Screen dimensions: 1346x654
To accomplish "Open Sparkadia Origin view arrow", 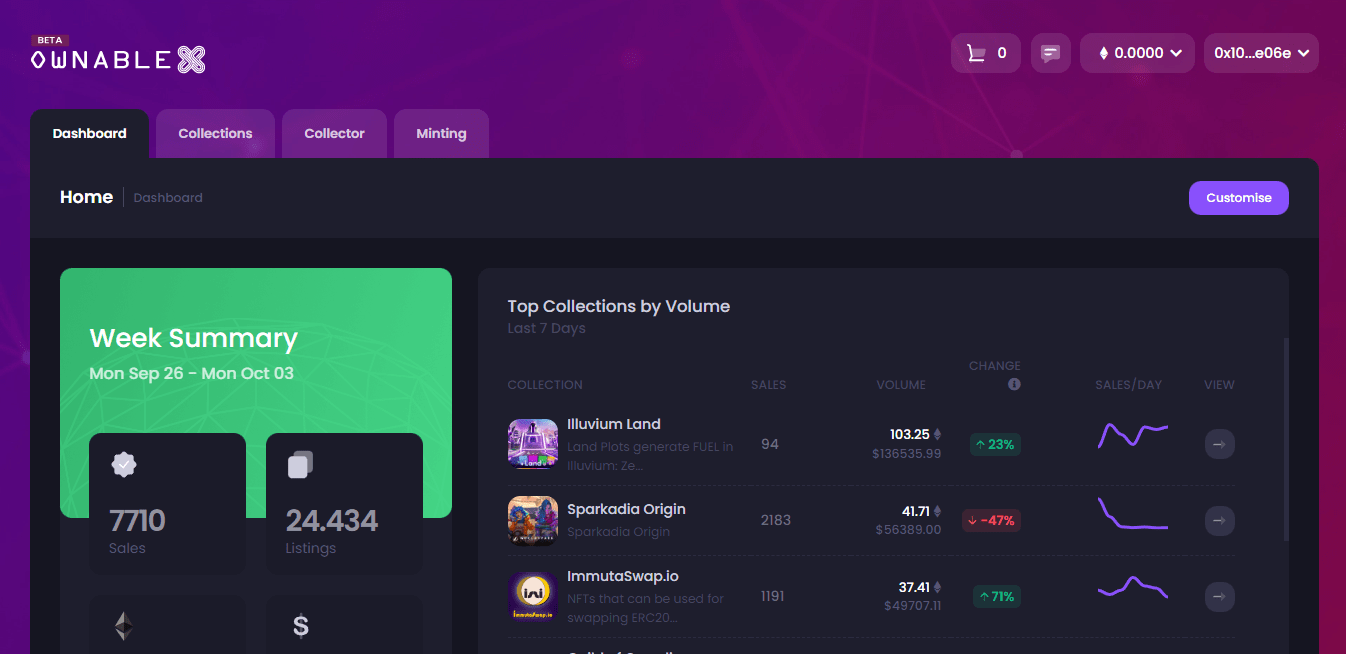I will (1219, 520).
